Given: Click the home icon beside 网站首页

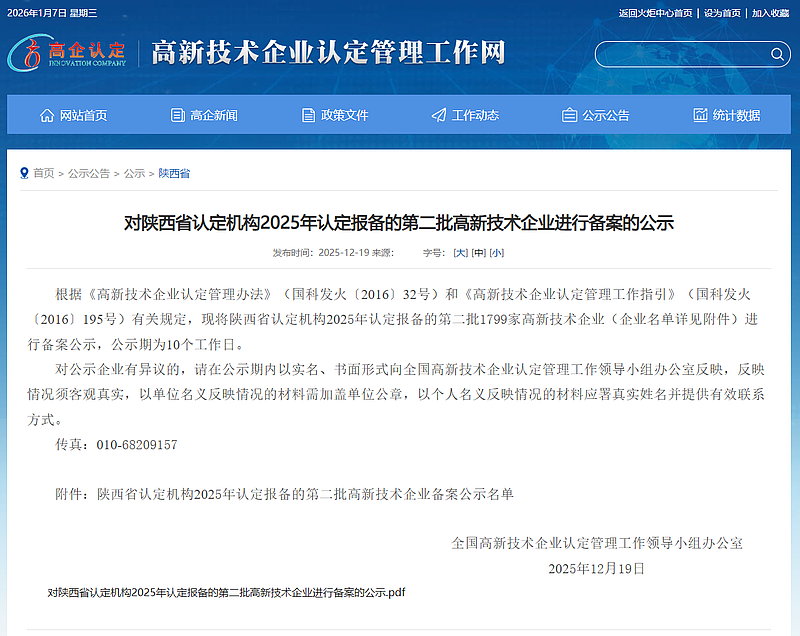Looking at the screenshot, I should 47,114.
